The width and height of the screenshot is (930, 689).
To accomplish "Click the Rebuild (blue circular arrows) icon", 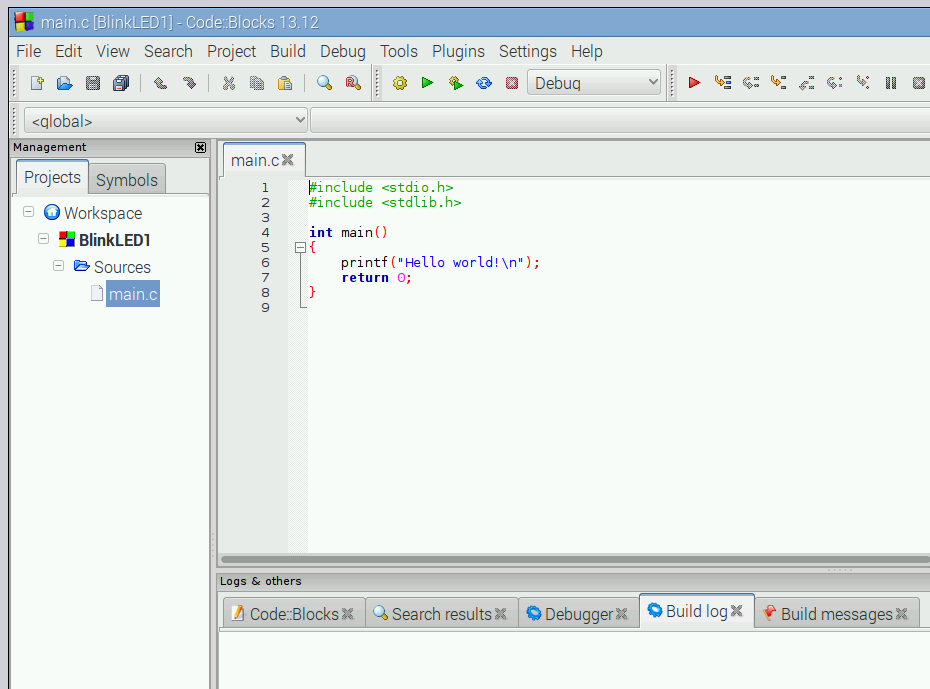I will [x=484, y=82].
